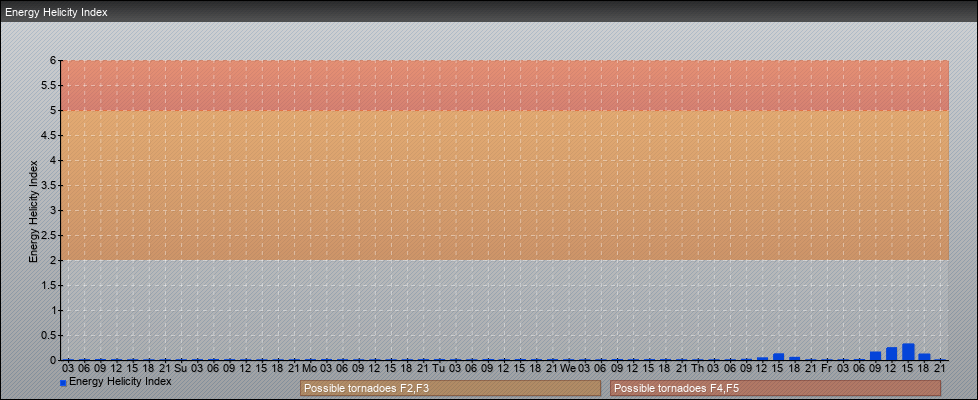Viewport: 978px width, 400px height.
Task: Click the y-axis value 6
Action: coord(54,61)
